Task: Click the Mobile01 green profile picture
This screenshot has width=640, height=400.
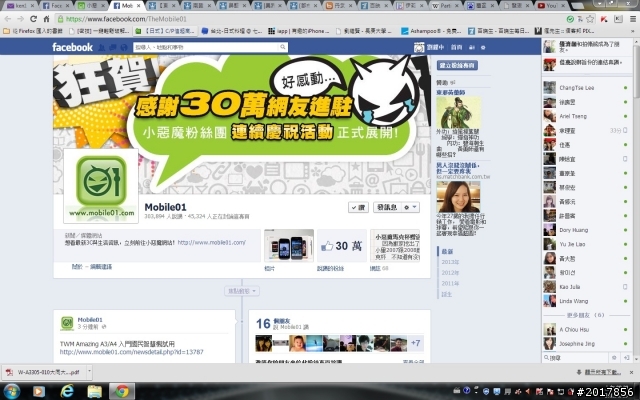Action: coord(101,186)
